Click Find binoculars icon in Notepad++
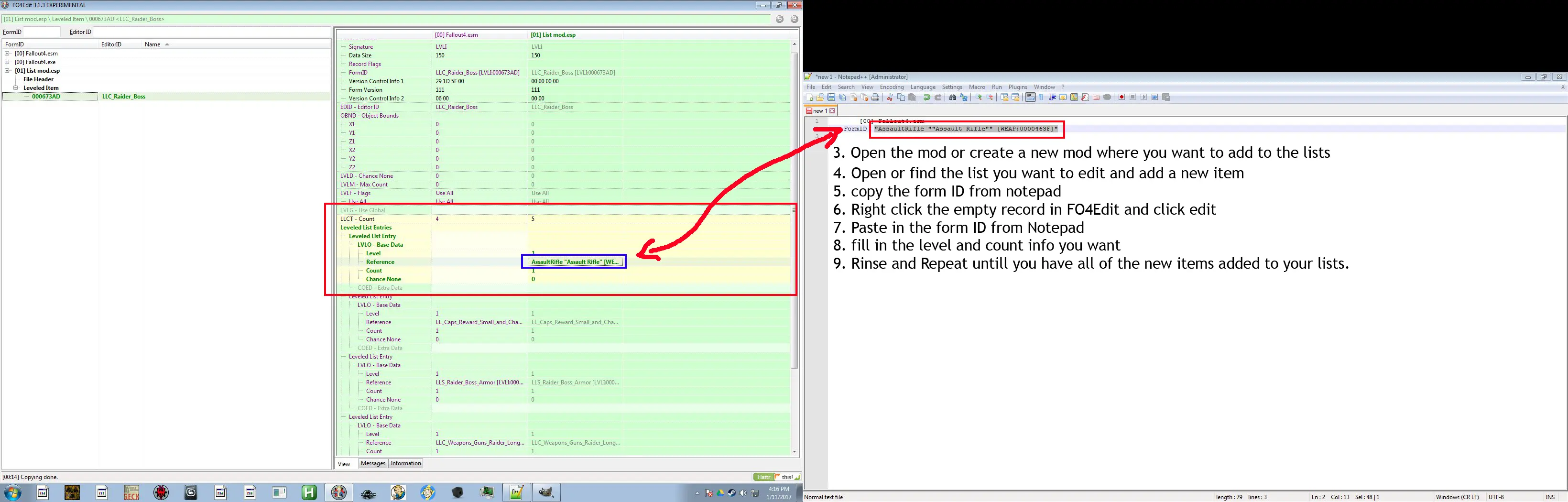 (x=953, y=98)
